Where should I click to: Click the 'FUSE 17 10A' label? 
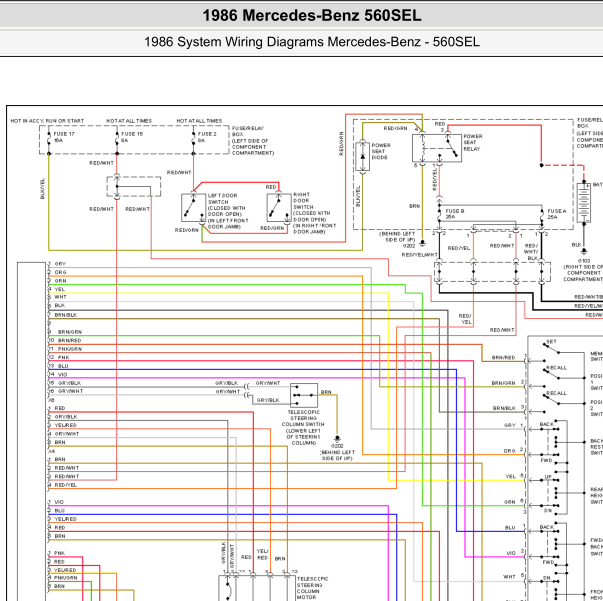(x=63, y=137)
